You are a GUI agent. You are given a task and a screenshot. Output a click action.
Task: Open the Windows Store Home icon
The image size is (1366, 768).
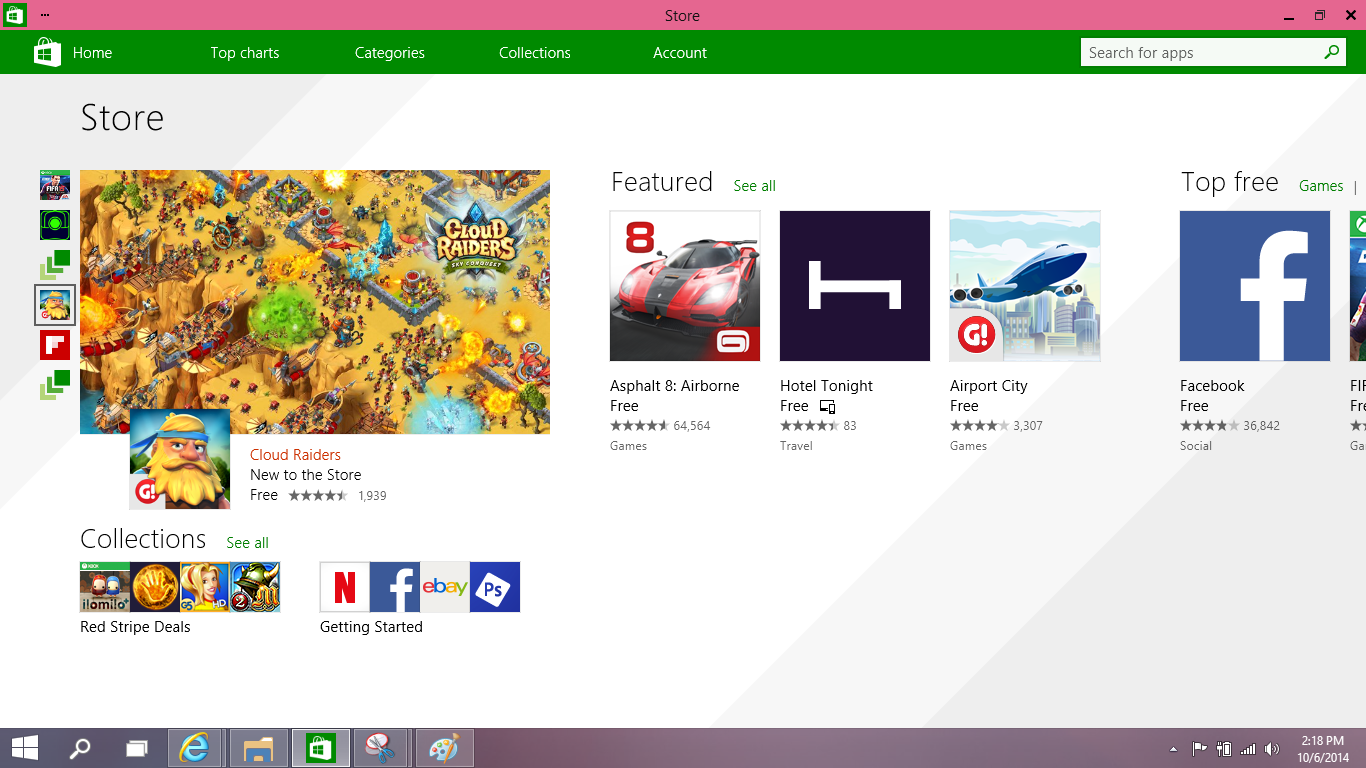(46, 52)
